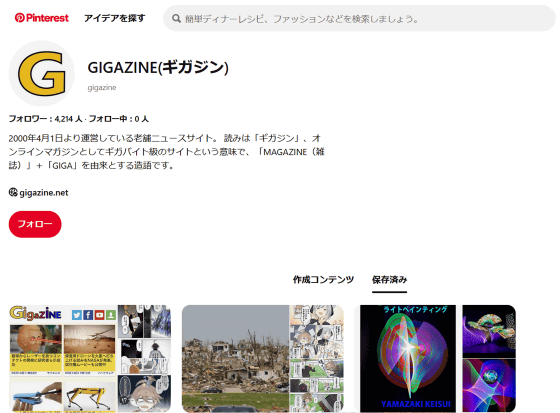The width and height of the screenshot is (560, 413).
Task: Switch to the 保存済み tab
Action: pyautogui.click(x=389, y=279)
